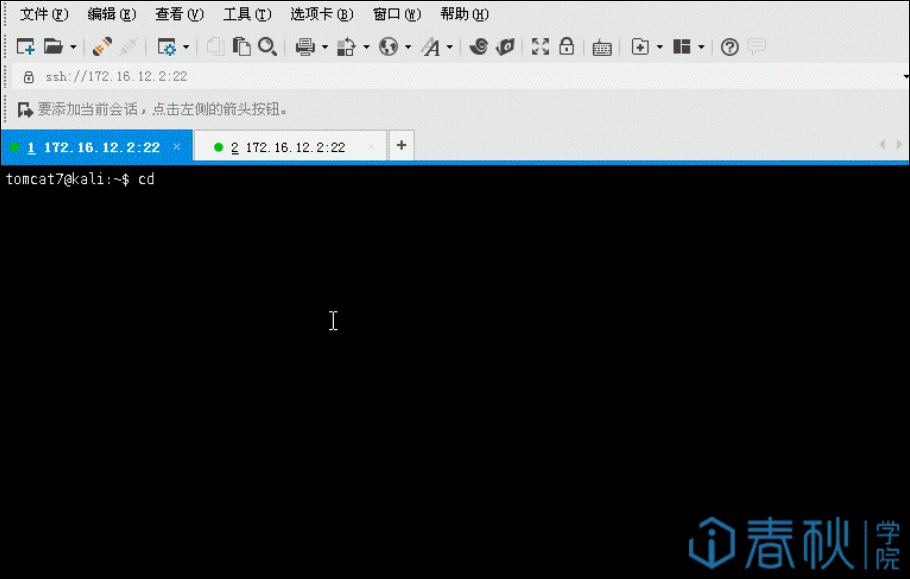The image size is (910, 579).
Task: Expand the font style dropdown arrow
Action: (449, 47)
